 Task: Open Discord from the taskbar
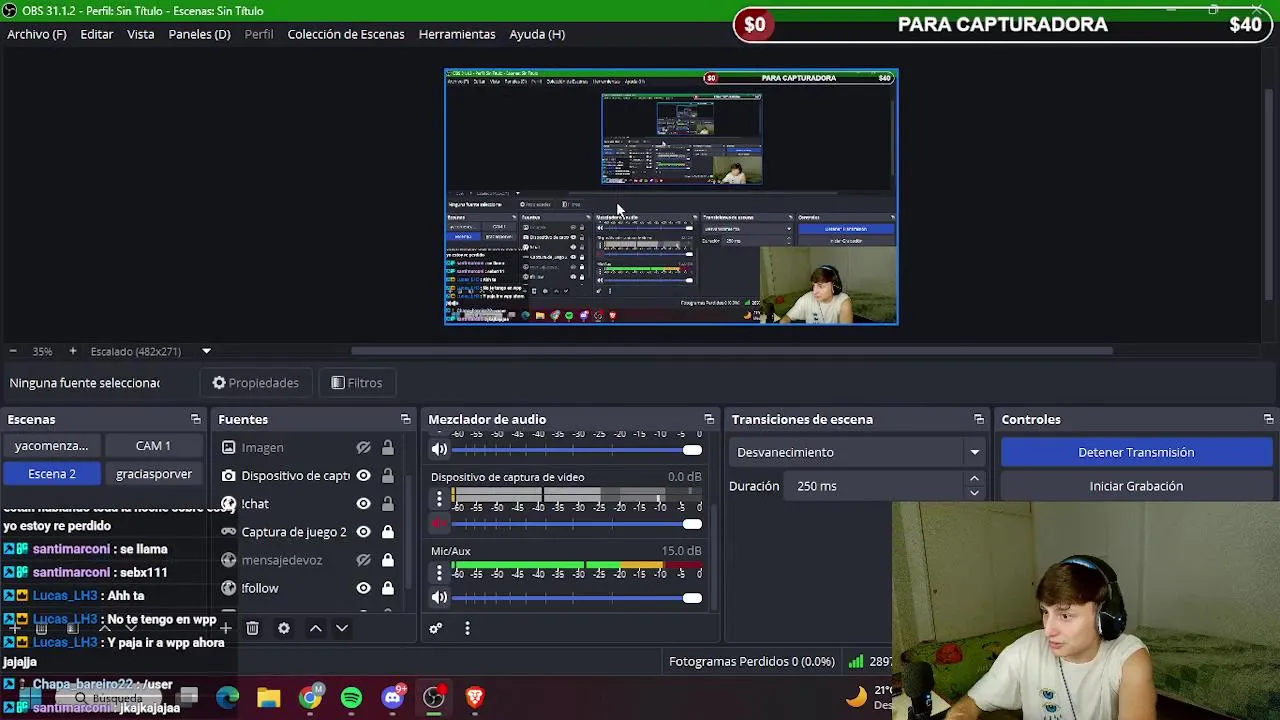393,697
